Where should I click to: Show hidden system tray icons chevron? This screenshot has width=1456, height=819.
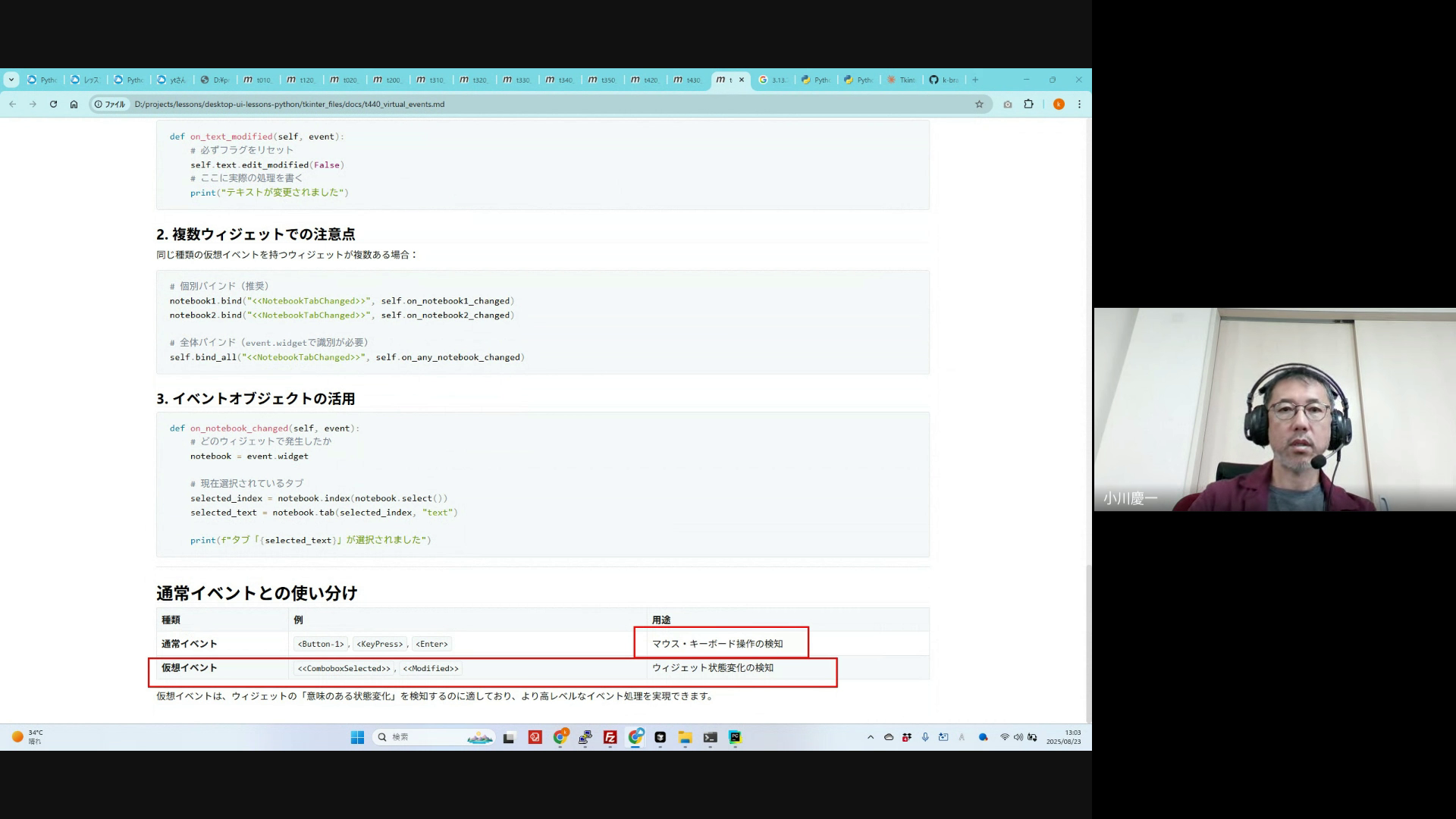[x=871, y=737]
